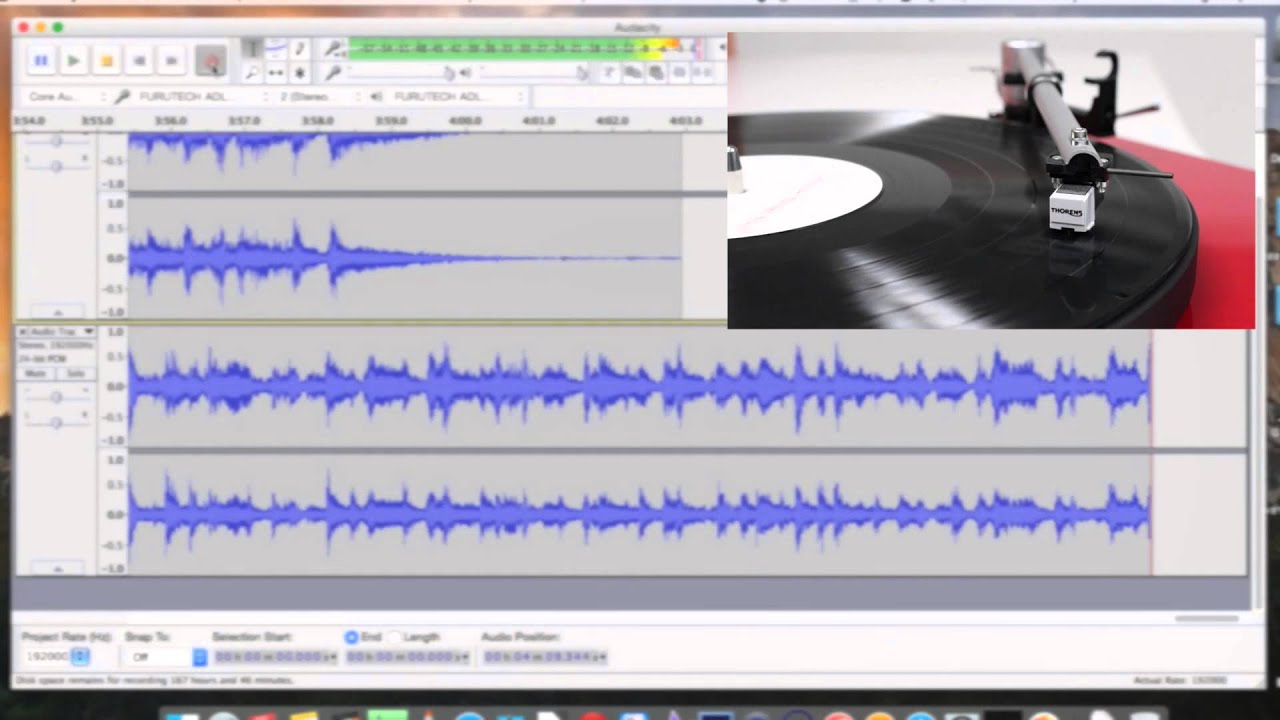The image size is (1280, 720).
Task: Click the lower track right channel waveform
Action: [x=640, y=515]
